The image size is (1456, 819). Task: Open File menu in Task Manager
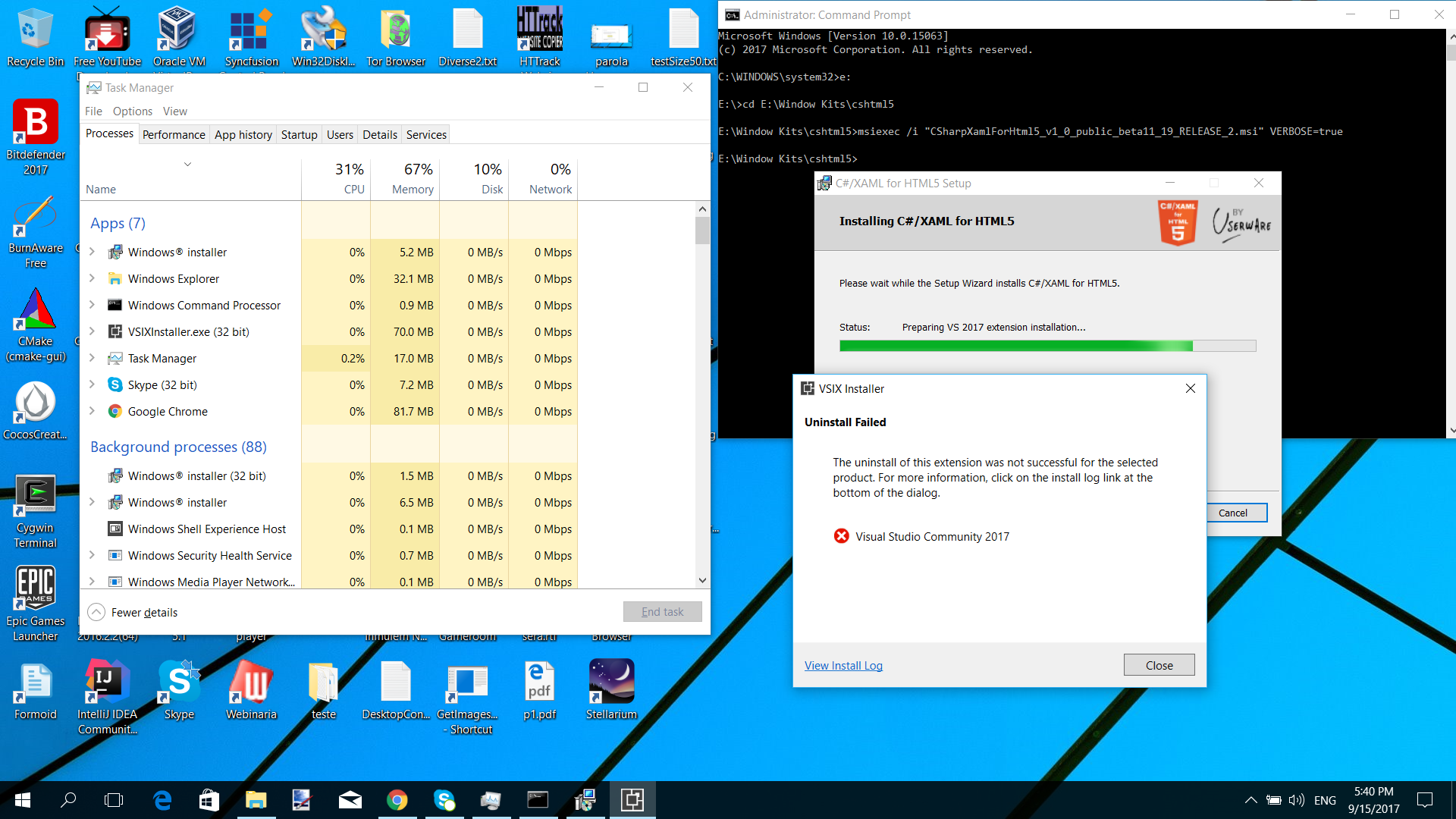(93, 111)
